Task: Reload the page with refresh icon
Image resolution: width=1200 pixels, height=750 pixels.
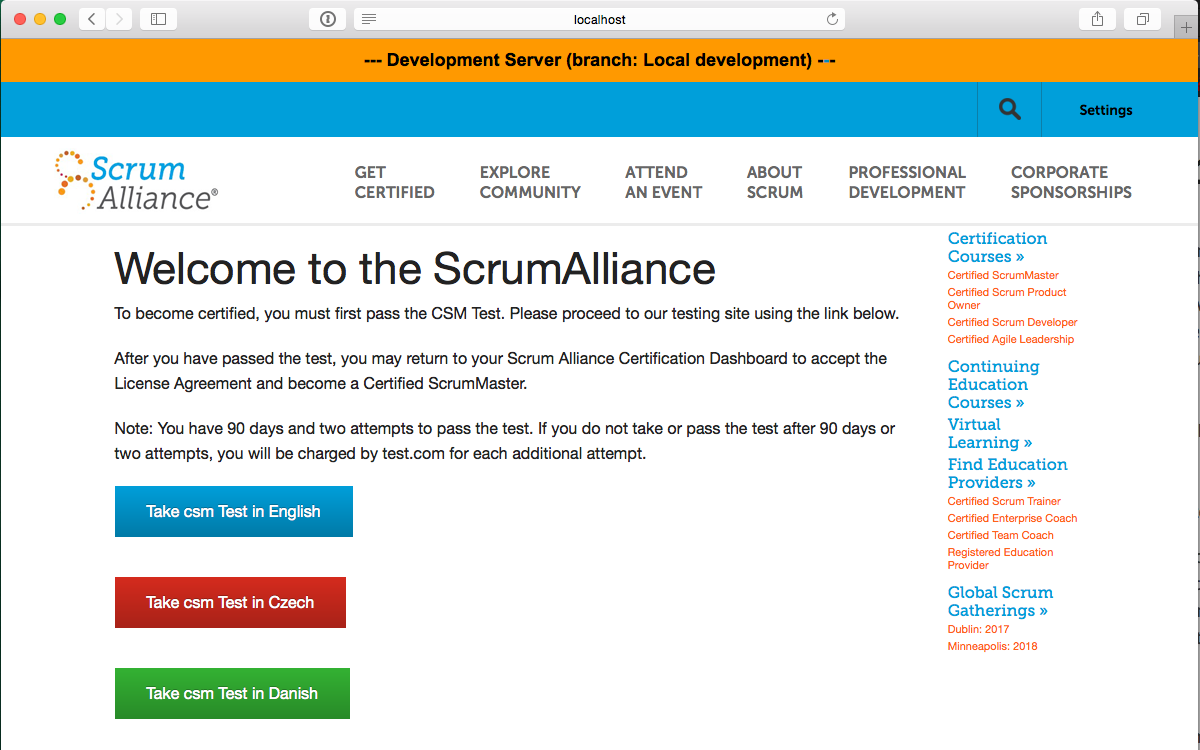Action: pos(831,19)
